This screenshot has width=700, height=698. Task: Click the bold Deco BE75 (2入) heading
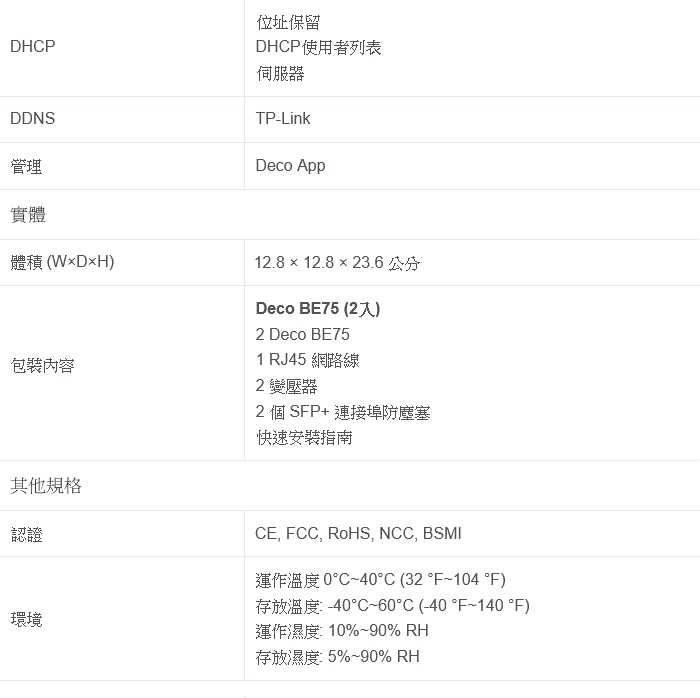point(318,308)
